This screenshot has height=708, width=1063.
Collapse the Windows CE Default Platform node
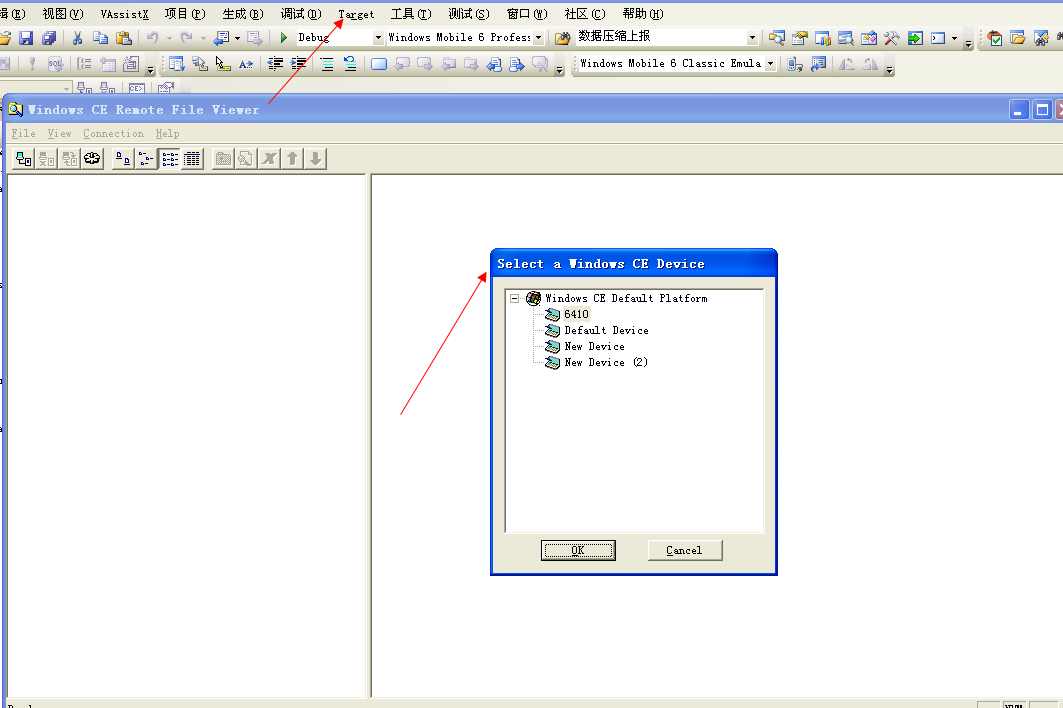(515, 298)
